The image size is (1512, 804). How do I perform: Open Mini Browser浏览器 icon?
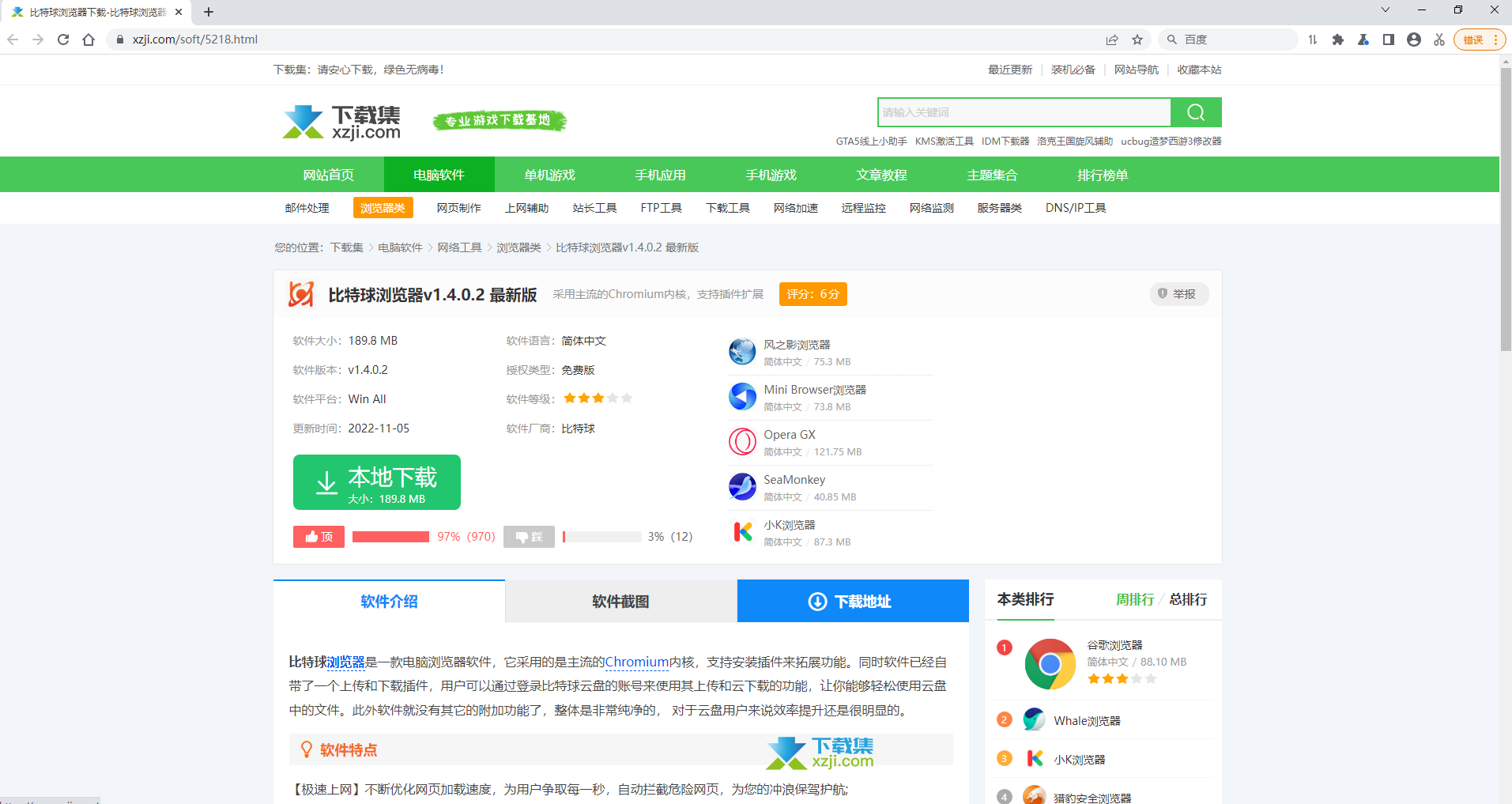(742, 396)
